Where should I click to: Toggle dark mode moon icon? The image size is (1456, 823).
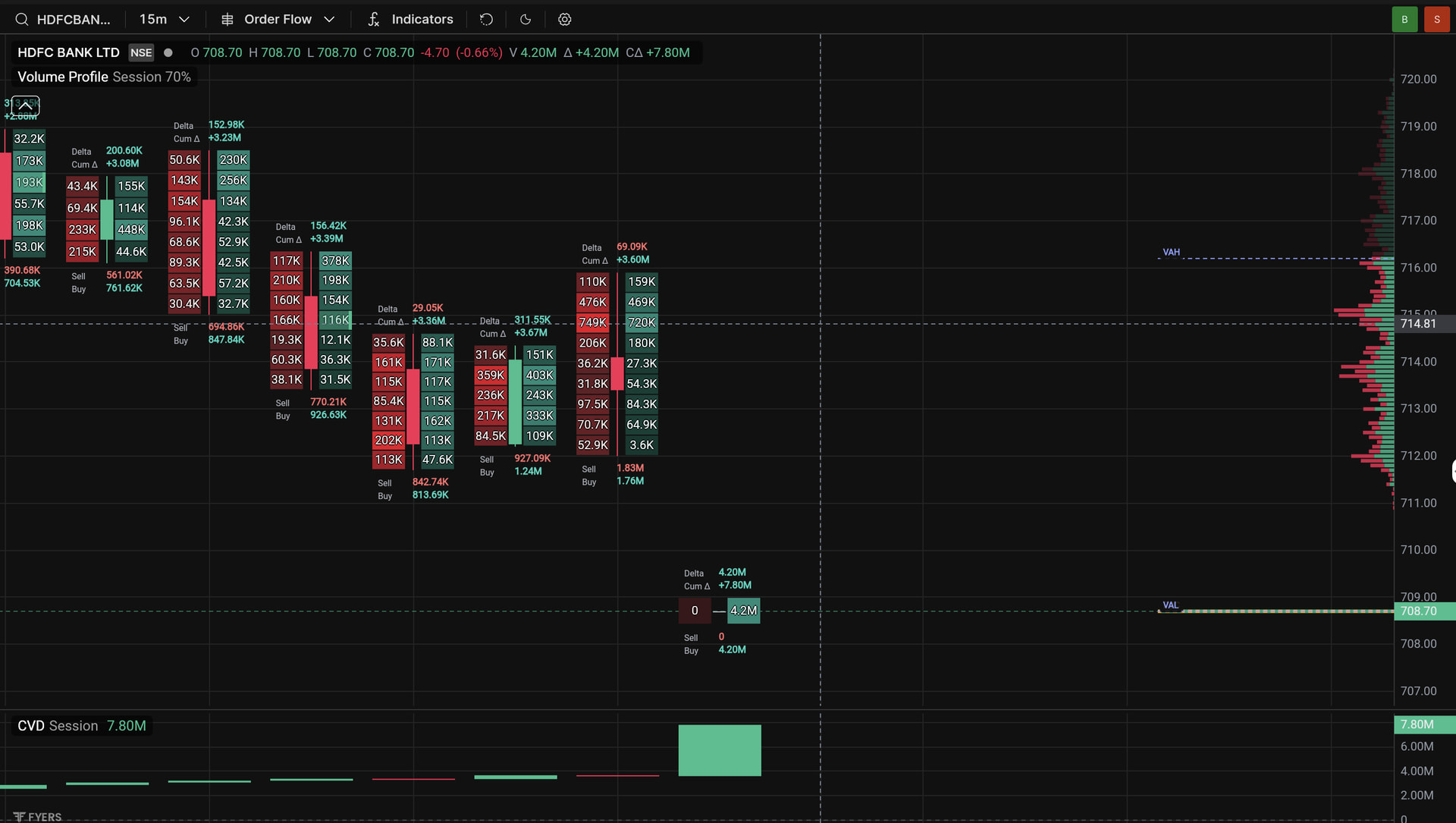tap(526, 20)
